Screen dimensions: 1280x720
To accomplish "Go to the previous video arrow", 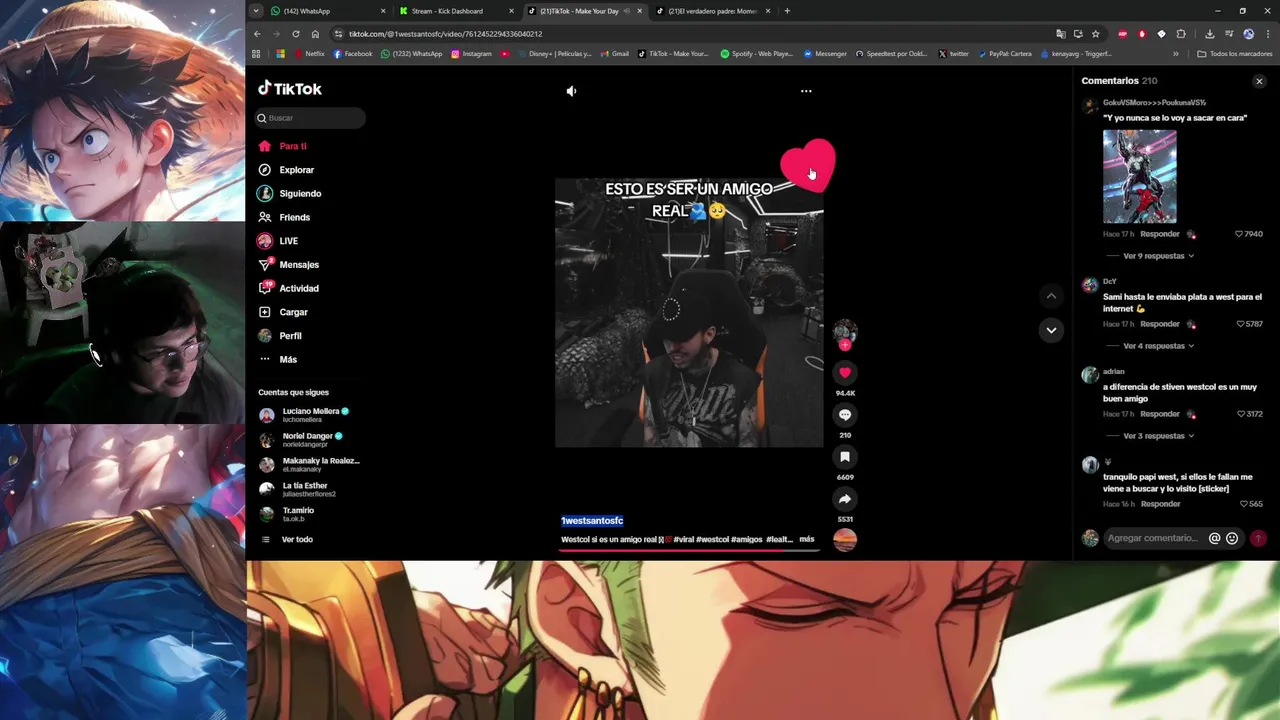I will 1051,296.
